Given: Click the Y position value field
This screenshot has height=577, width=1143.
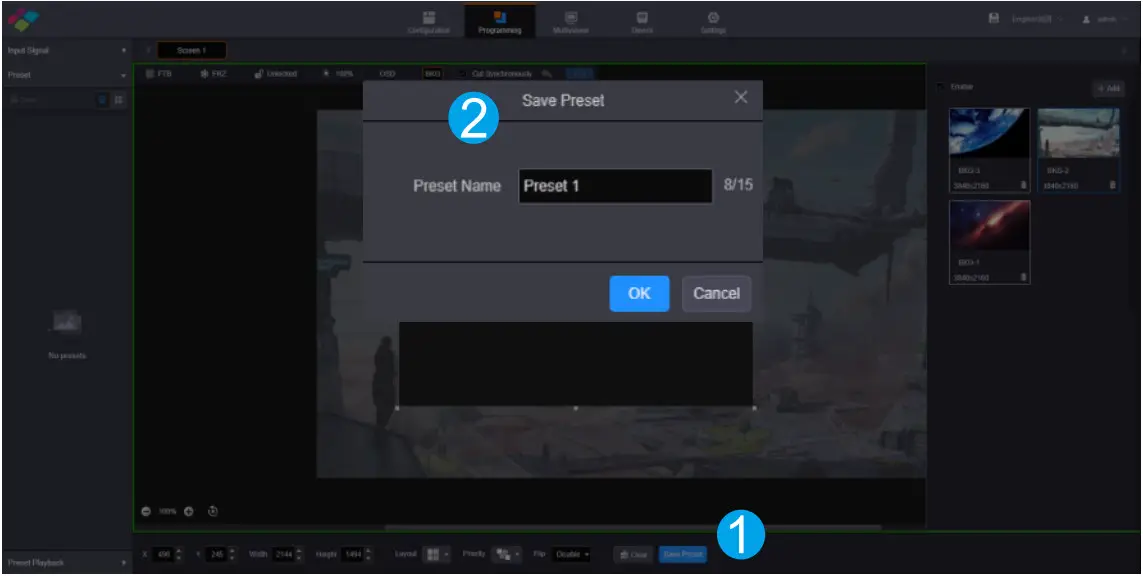Looking at the screenshot, I should coord(216,554).
